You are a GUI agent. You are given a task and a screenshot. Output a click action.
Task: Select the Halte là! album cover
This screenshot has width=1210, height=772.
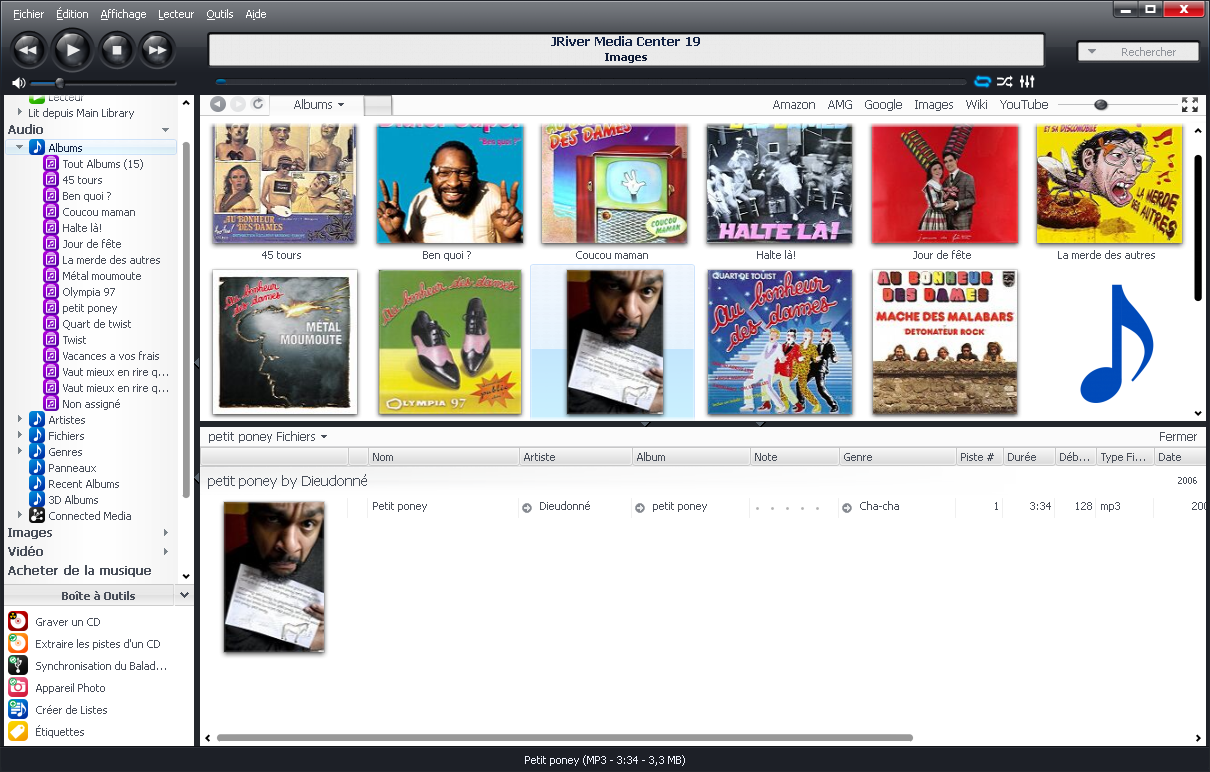point(779,184)
